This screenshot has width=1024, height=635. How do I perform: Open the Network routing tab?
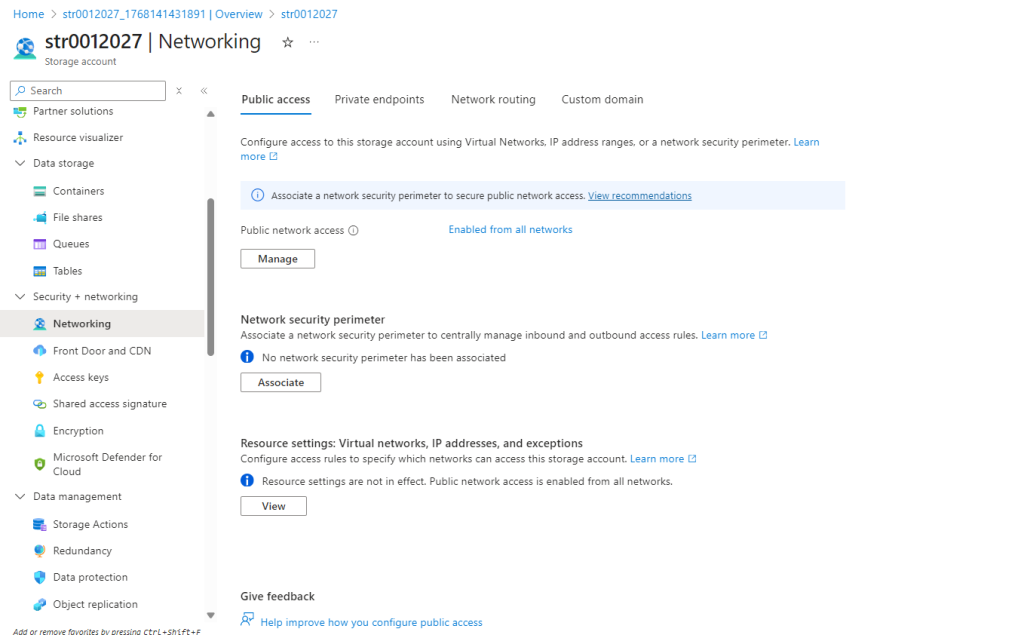click(x=493, y=100)
